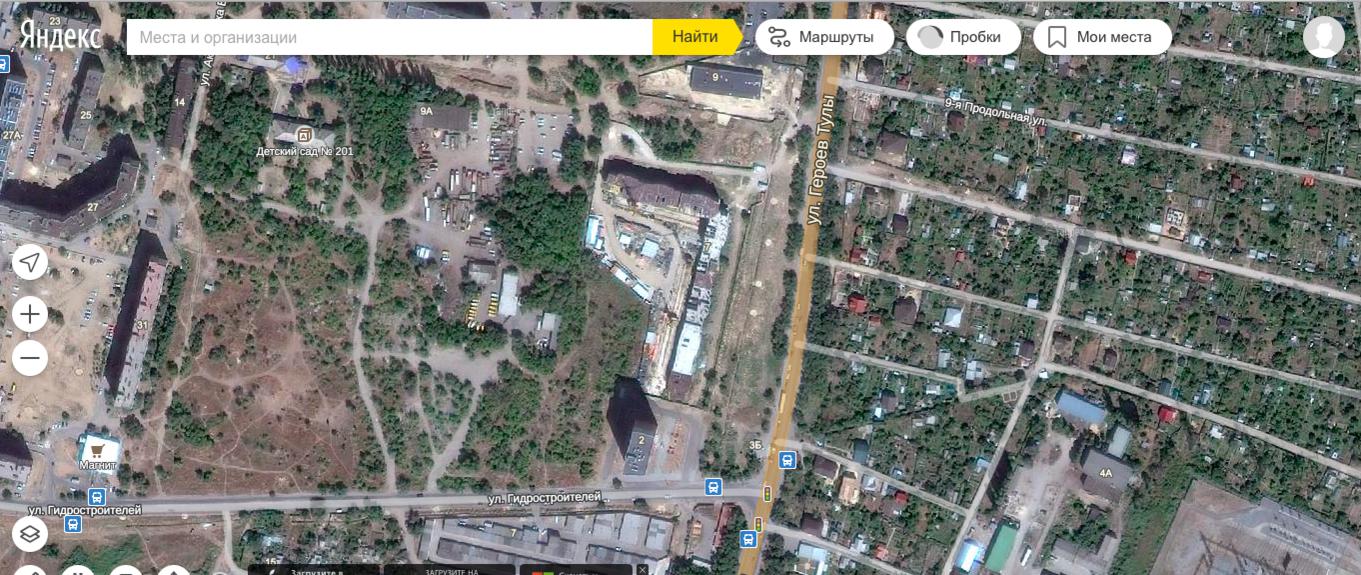Click the Яндекс logo
This screenshot has width=1361, height=575.
click(61, 36)
